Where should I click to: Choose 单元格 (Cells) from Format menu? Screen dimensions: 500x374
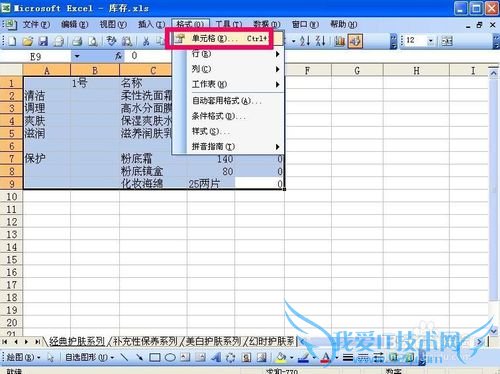228,39
